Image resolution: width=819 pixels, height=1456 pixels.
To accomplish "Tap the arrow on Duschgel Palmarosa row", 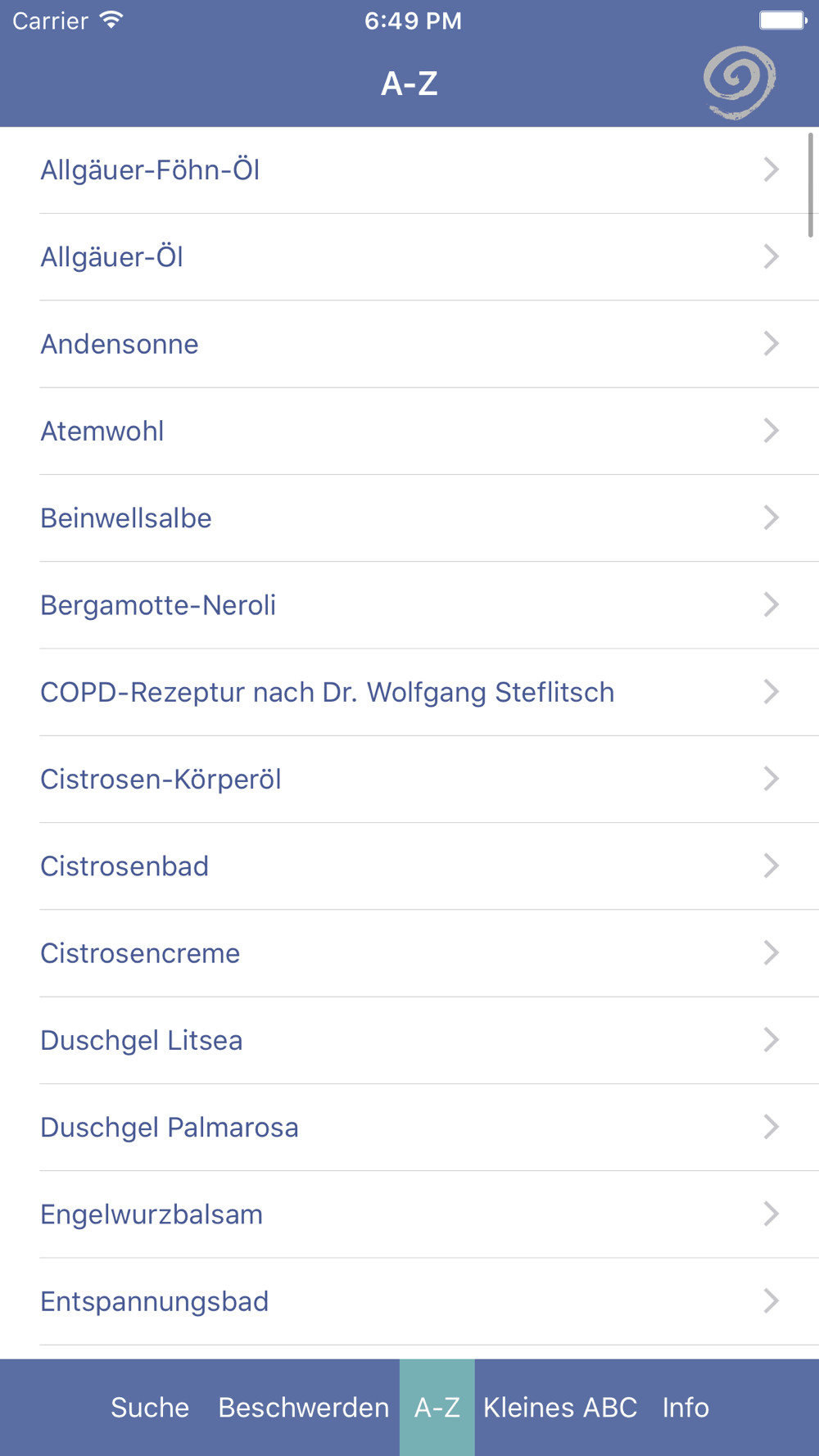I will [x=771, y=1127].
